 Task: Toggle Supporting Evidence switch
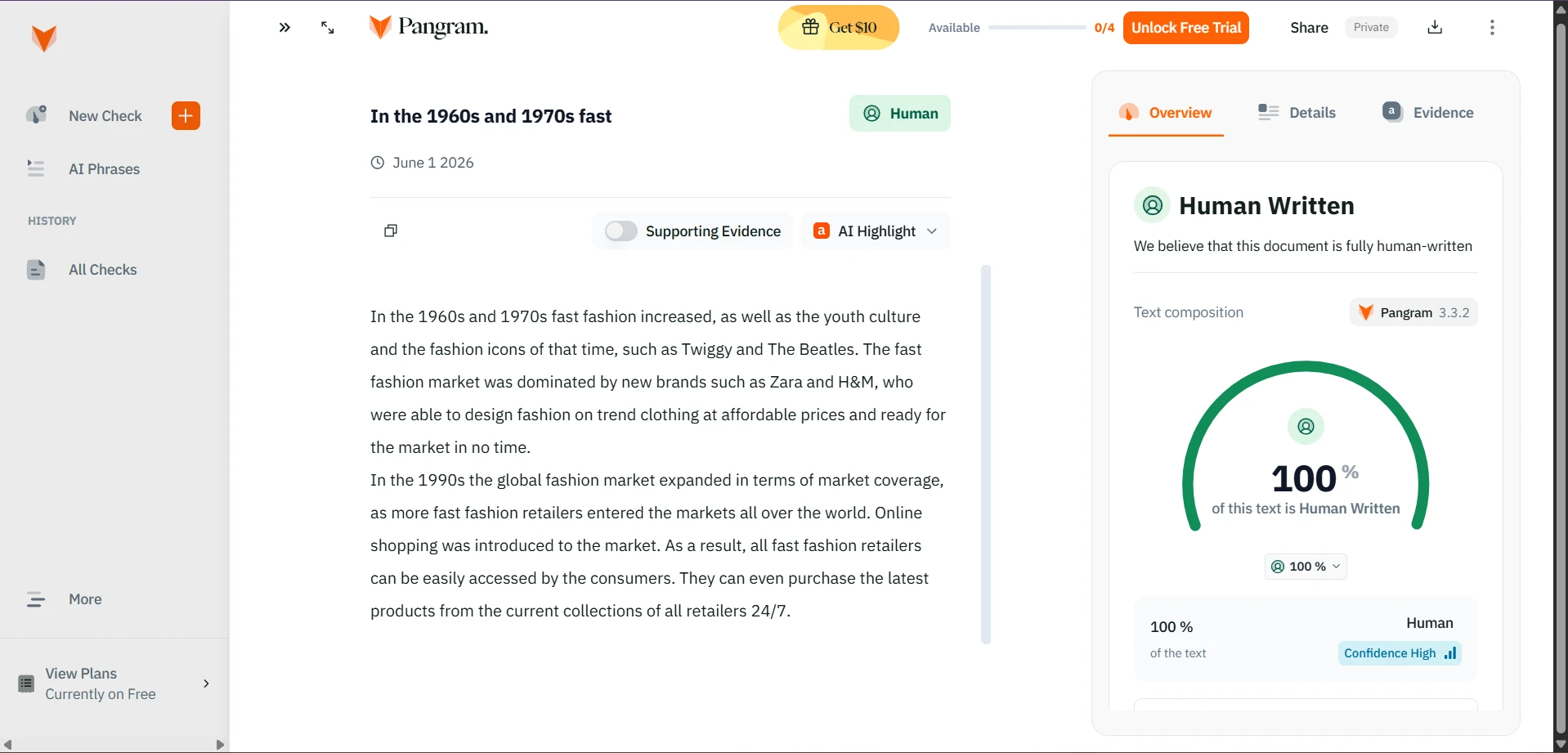pos(621,231)
